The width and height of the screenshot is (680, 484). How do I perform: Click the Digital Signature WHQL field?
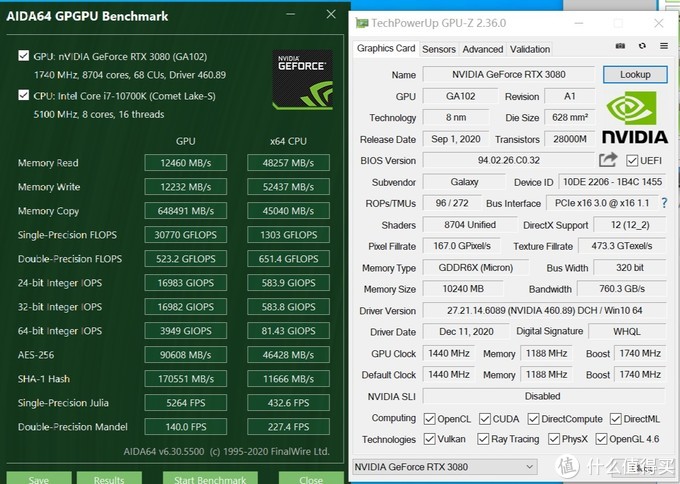627,332
